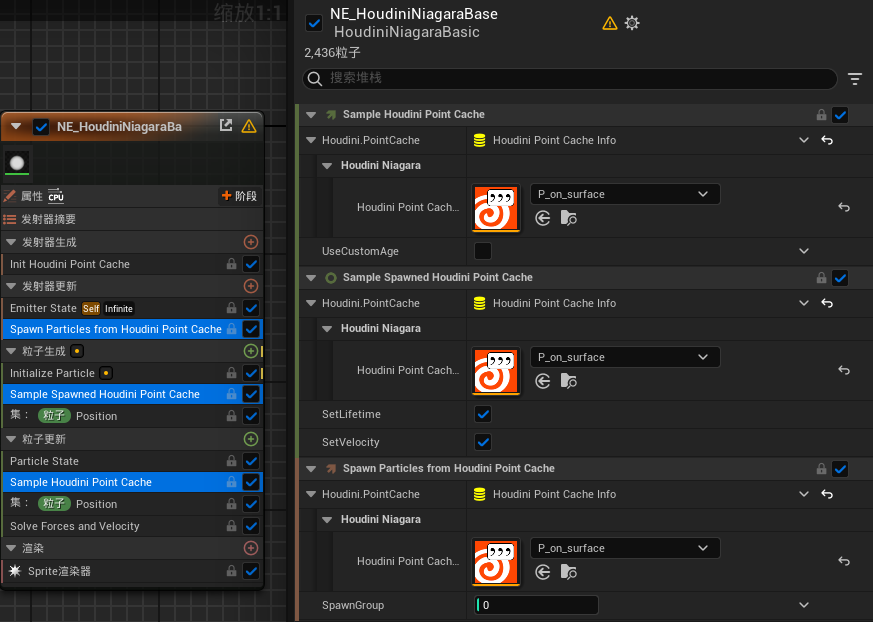Open emitter settings gear icon

632,23
